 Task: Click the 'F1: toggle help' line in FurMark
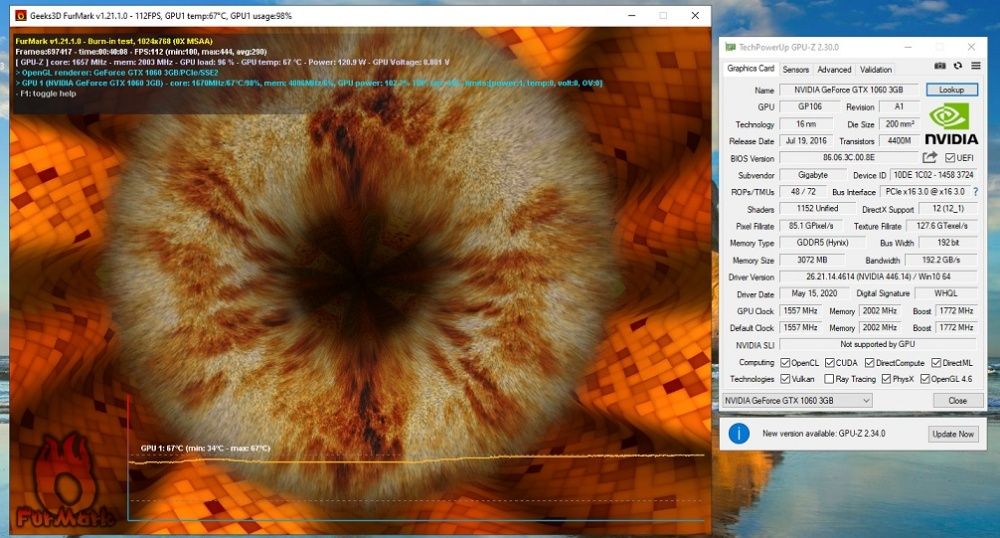(46, 94)
